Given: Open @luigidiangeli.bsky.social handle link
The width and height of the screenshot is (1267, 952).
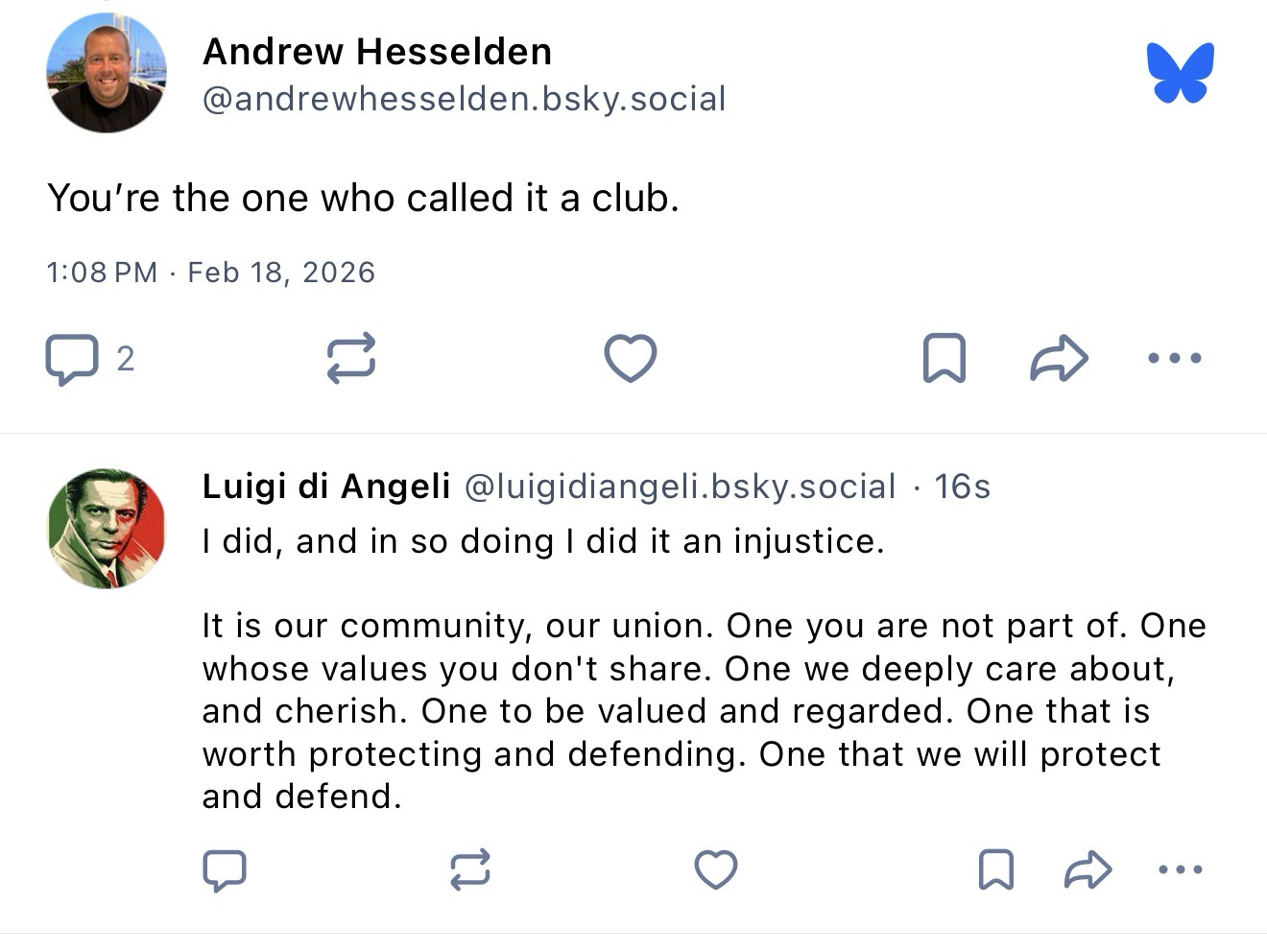Looking at the screenshot, I should tap(680, 487).
